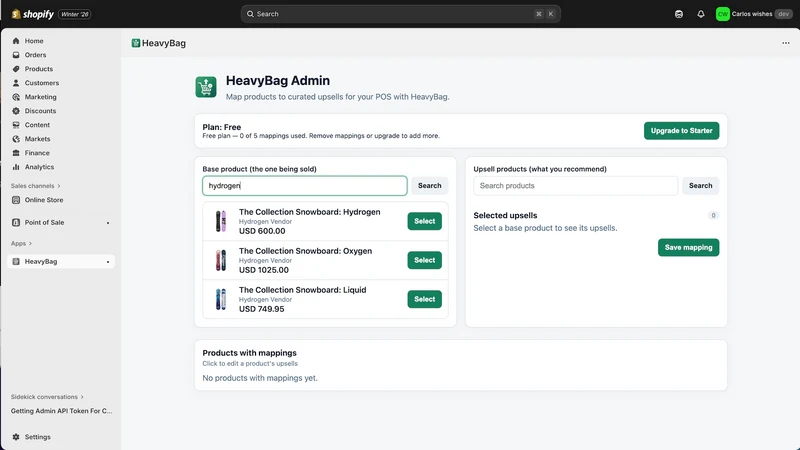The width and height of the screenshot is (800, 450).
Task: Click the HeavyBag app icon in sidebar
Action: click(x=16, y=262)
